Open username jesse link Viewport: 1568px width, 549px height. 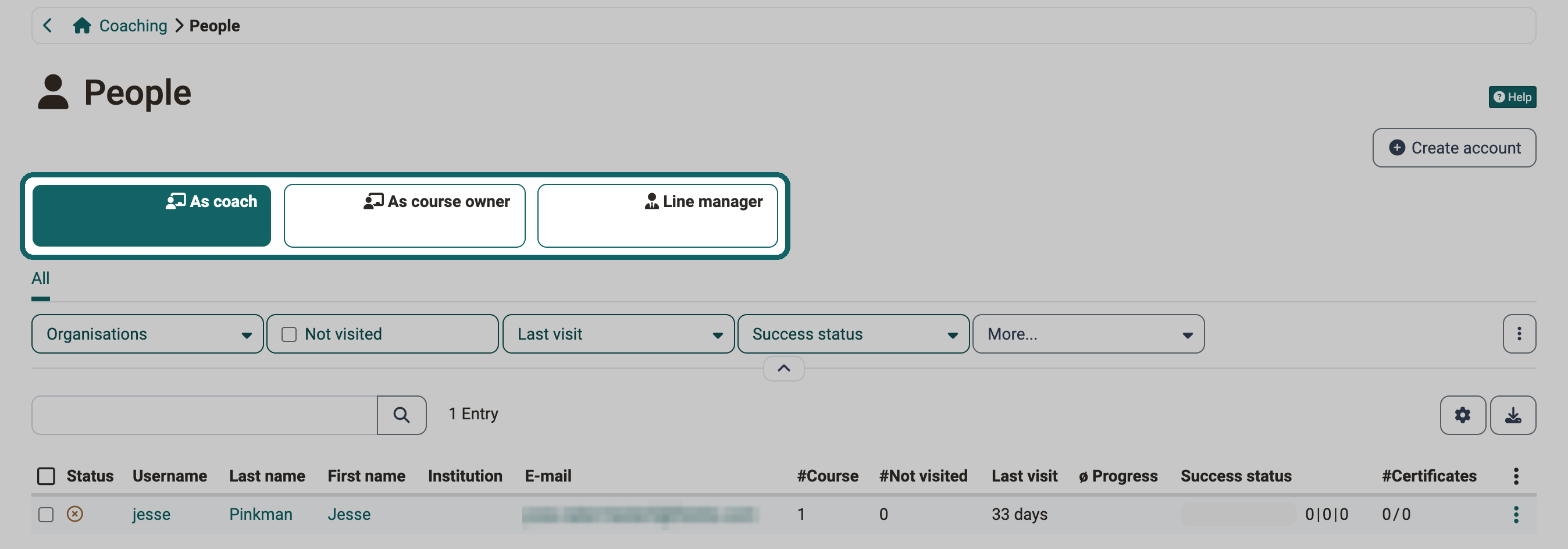(151, 514)
